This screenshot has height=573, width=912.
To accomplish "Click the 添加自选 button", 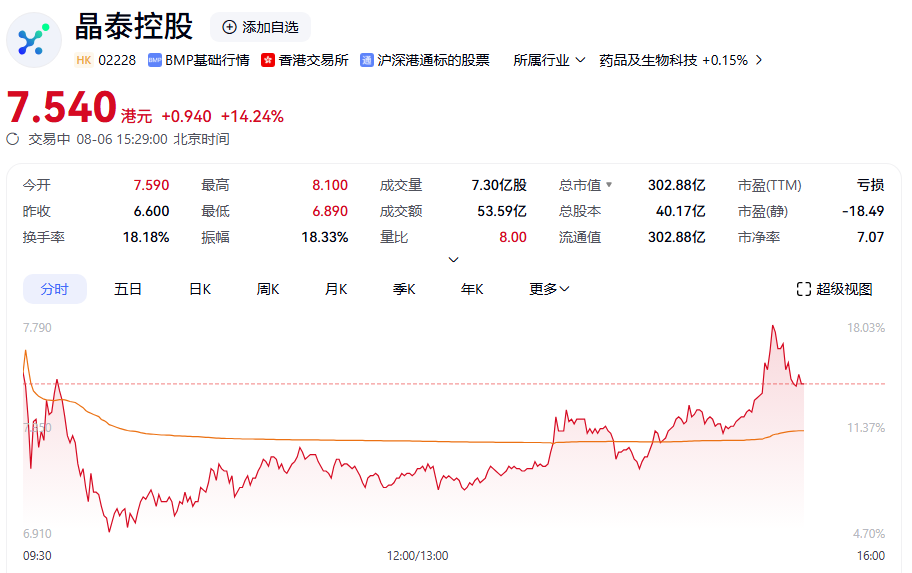I will pyautogui.click(x=260, y=27).
